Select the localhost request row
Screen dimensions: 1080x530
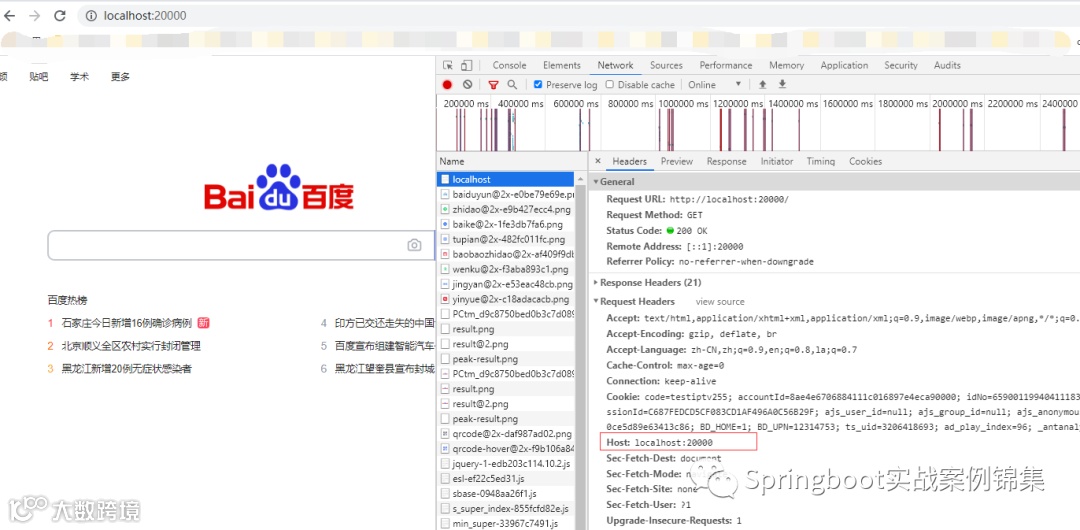point(506,179)
